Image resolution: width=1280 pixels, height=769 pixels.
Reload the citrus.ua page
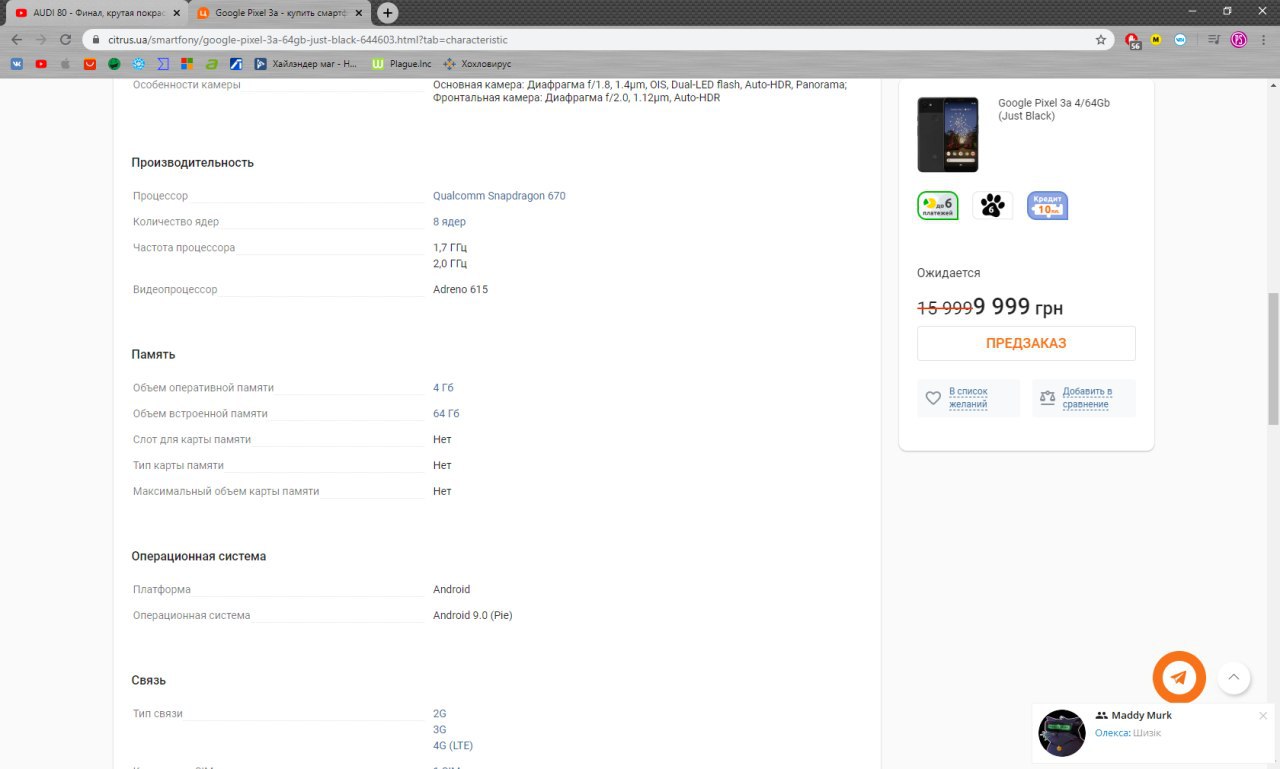click(65, 40)
